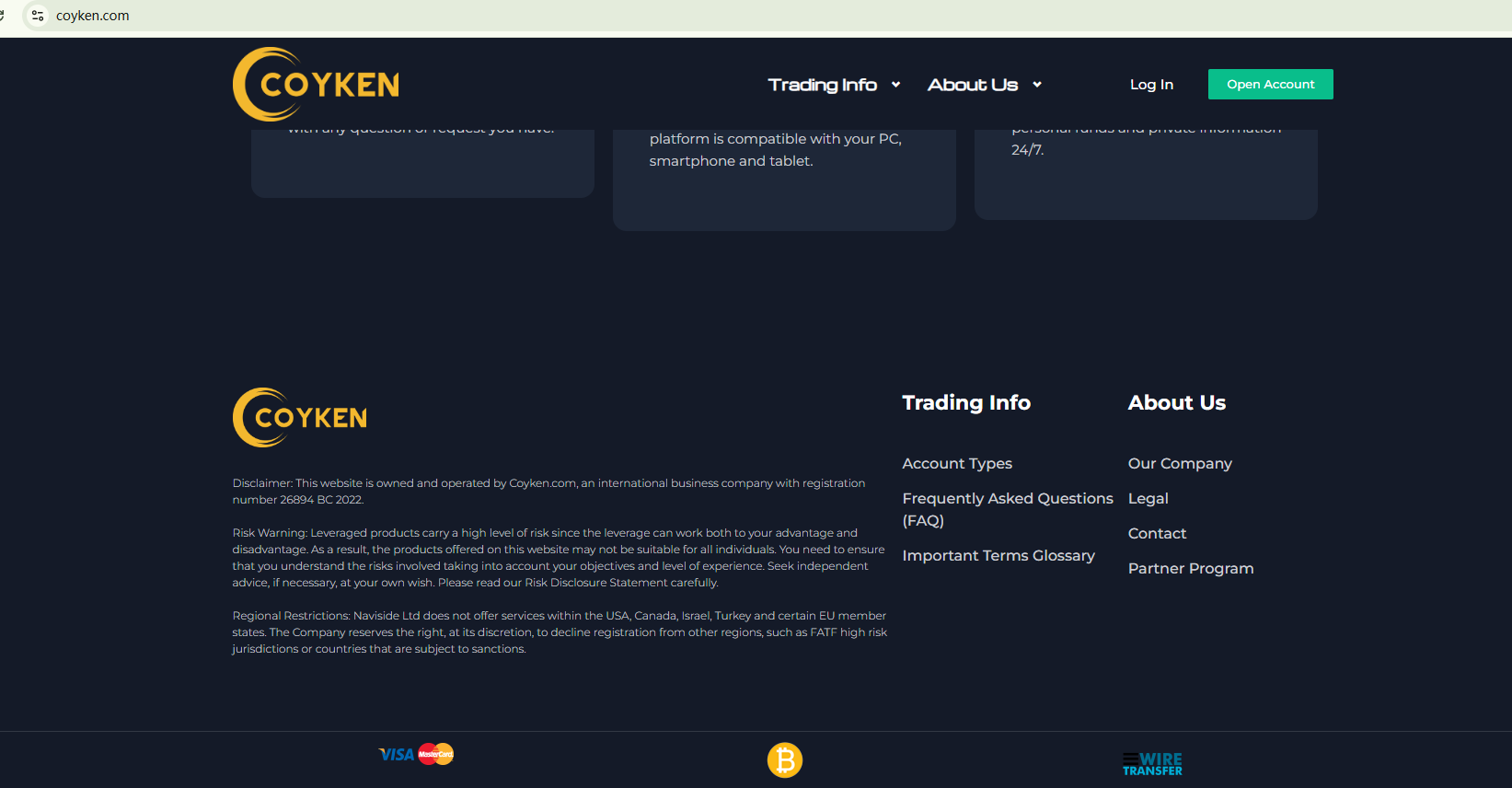The image size is (1512, 788).
Task: Open the Contact footer link
Action: (1157, 534)
